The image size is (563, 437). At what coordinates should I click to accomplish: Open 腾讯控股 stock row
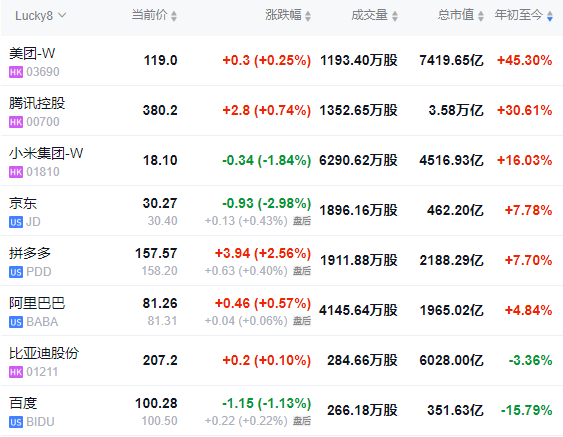coord(282,111)
